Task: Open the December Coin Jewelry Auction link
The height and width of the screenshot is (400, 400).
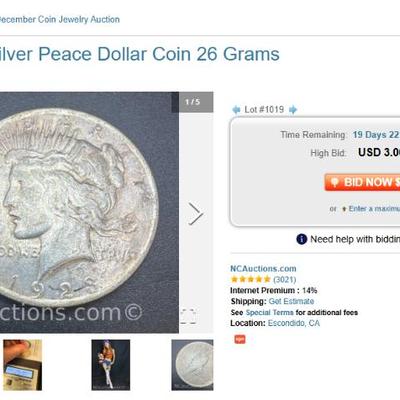Action: [x=59, y=19]
